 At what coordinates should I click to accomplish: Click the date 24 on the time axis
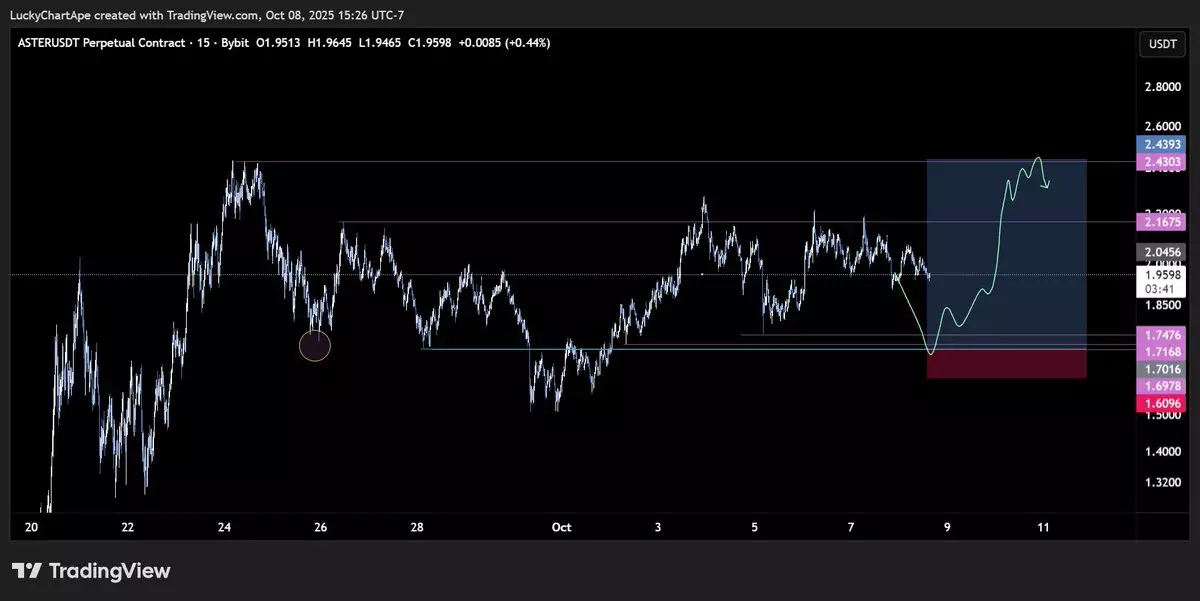click(225, 527)
